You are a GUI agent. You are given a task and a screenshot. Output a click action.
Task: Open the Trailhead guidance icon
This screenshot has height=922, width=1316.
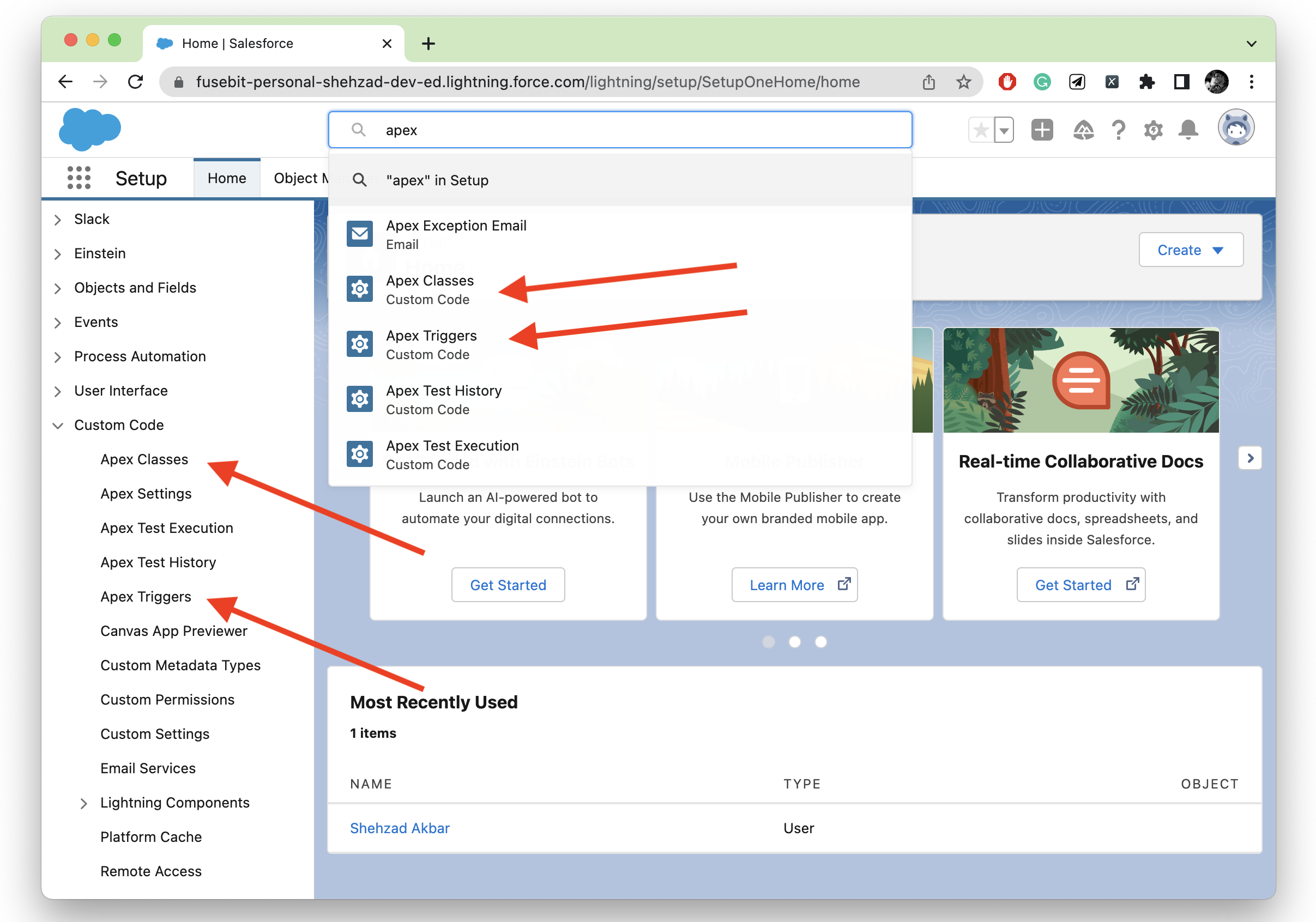1083,130
